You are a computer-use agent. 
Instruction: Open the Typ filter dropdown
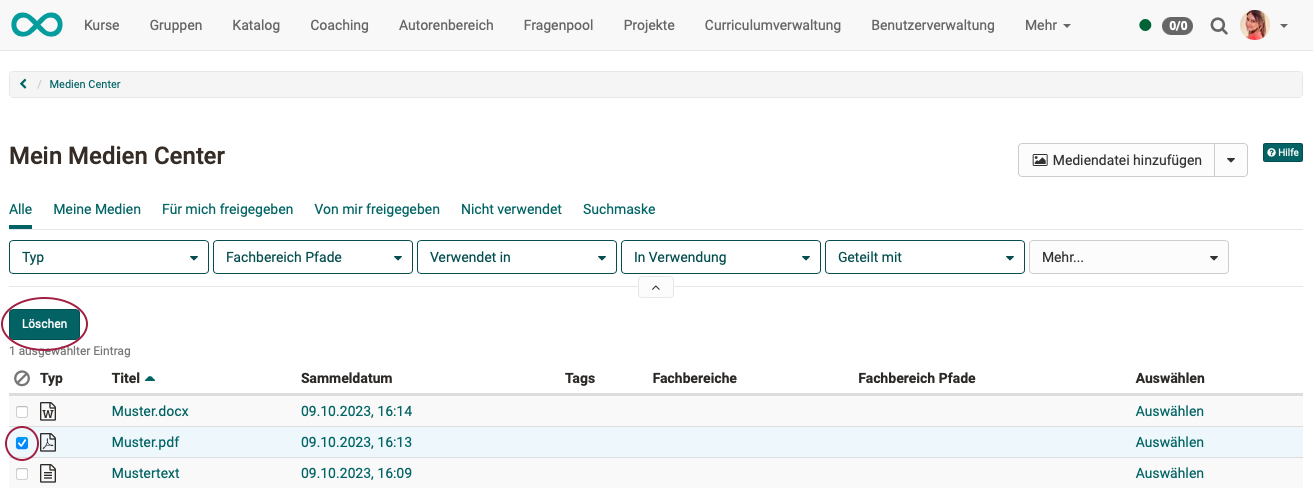click(109, 257)
